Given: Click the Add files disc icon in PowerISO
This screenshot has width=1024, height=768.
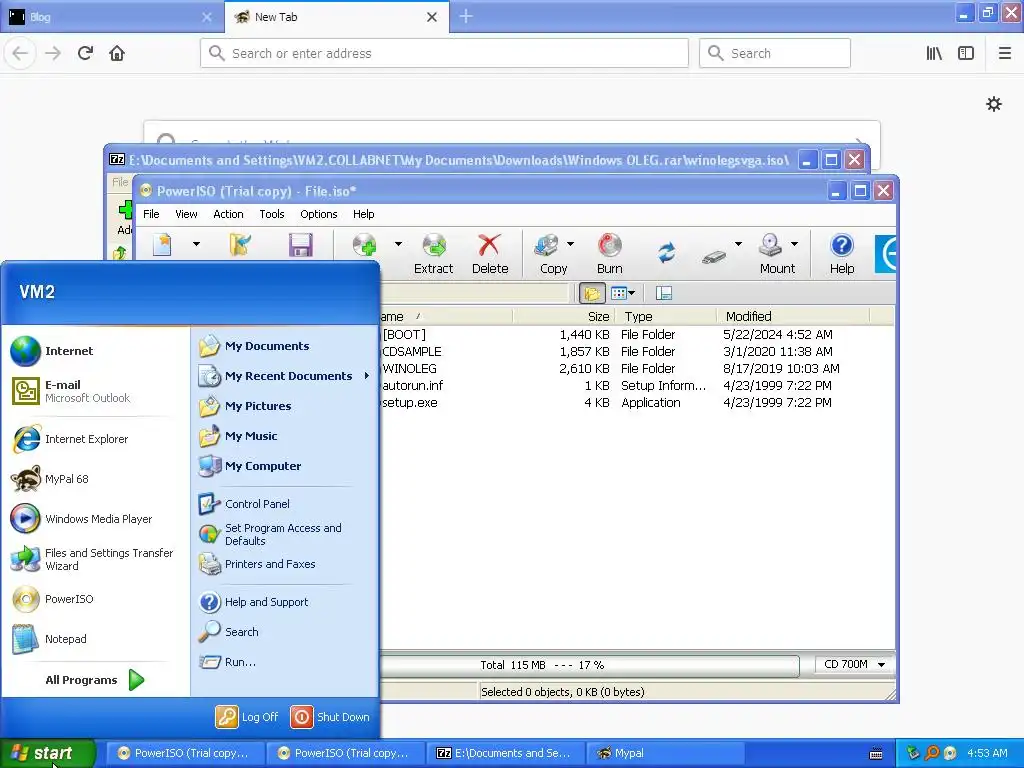Looking at the screenshot, I should tap(364, 244).
